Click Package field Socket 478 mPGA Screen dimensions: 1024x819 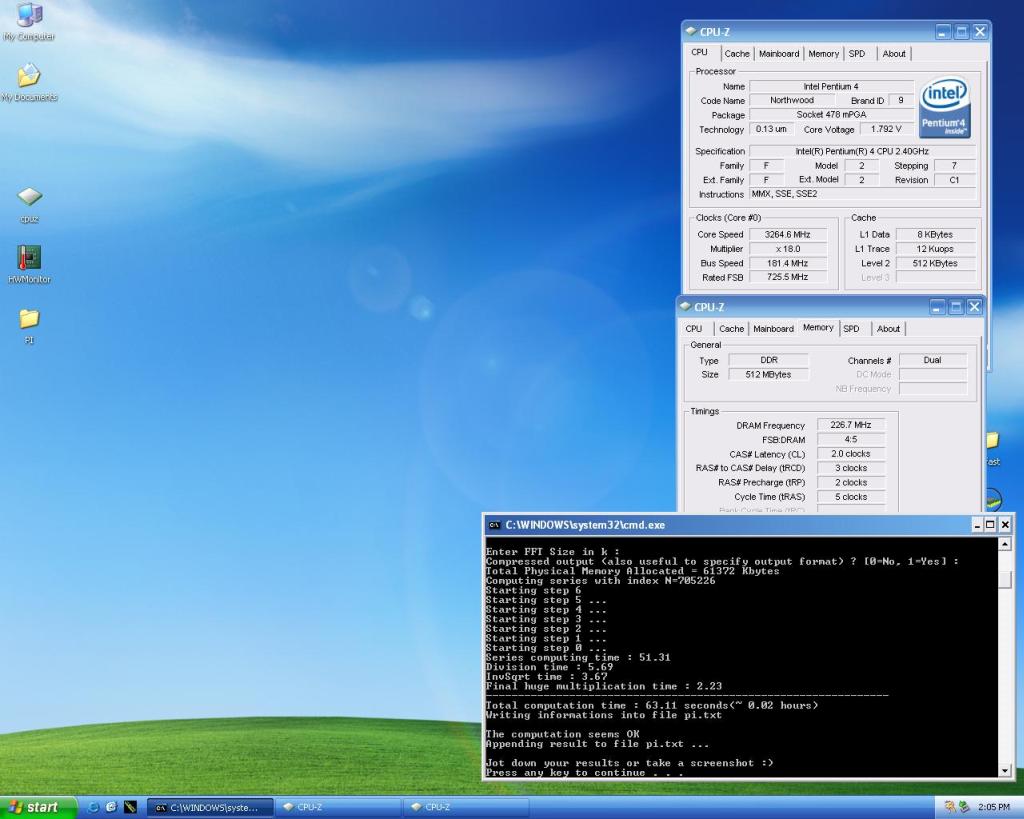pyautogui.click(x=831, y=115)
